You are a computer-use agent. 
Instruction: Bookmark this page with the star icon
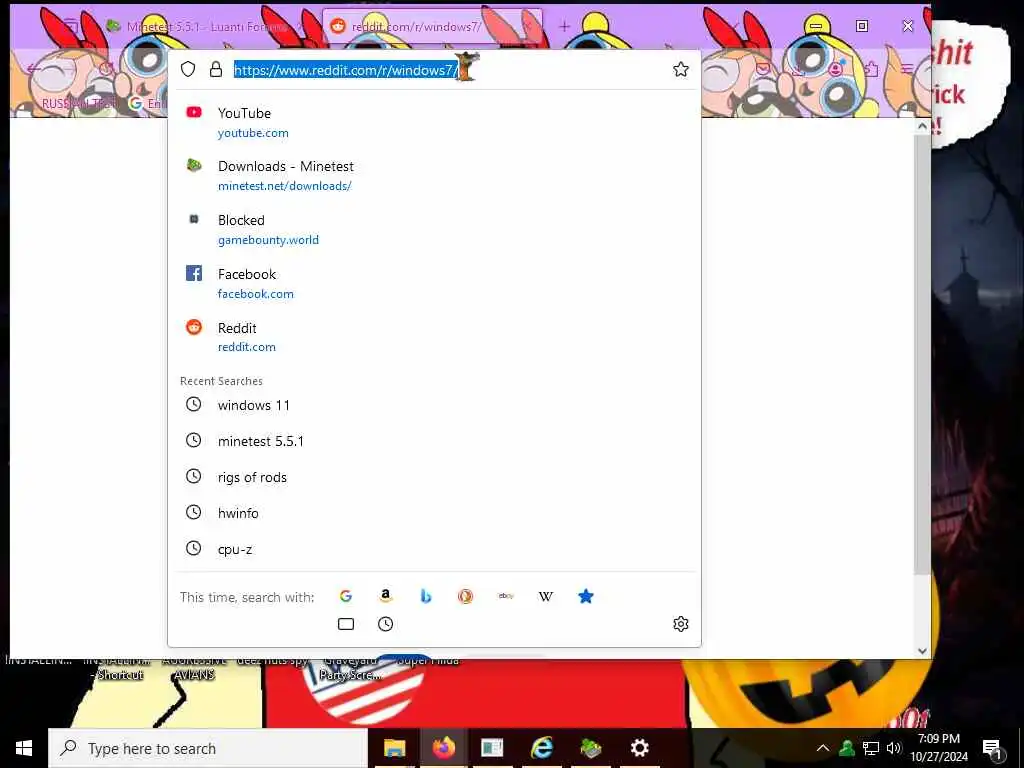(x=680, y=69)
